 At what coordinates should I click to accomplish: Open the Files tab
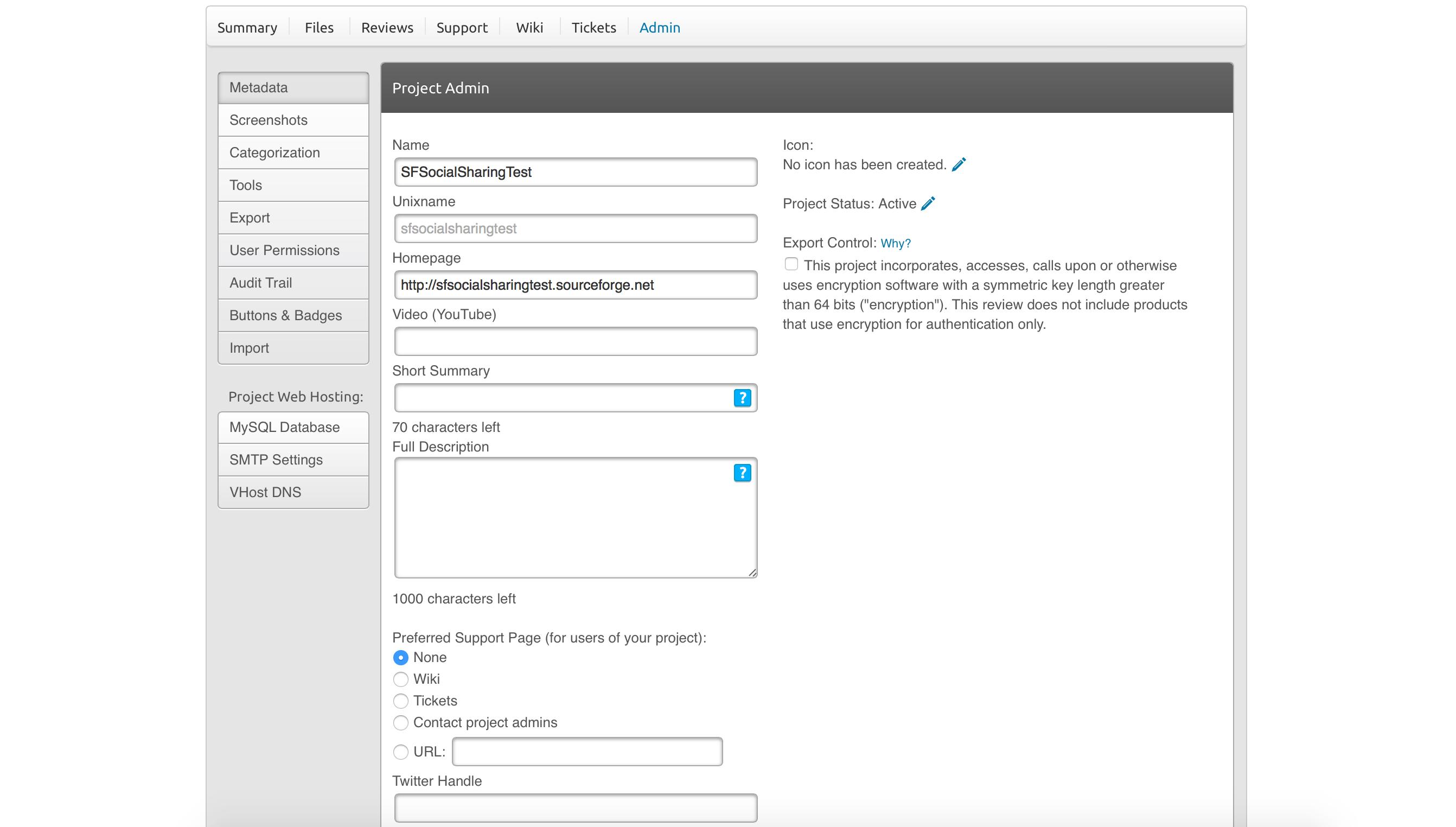tap(319, 27)
